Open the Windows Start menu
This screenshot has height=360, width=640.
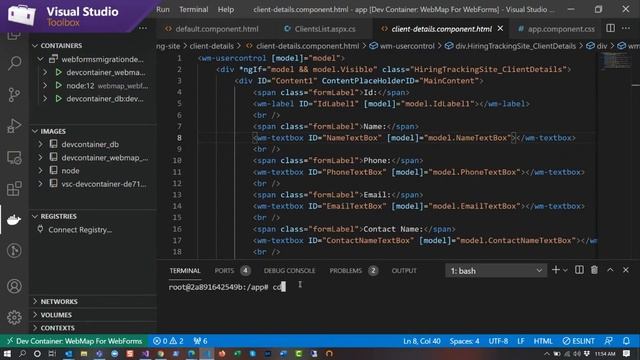(7, 353)
